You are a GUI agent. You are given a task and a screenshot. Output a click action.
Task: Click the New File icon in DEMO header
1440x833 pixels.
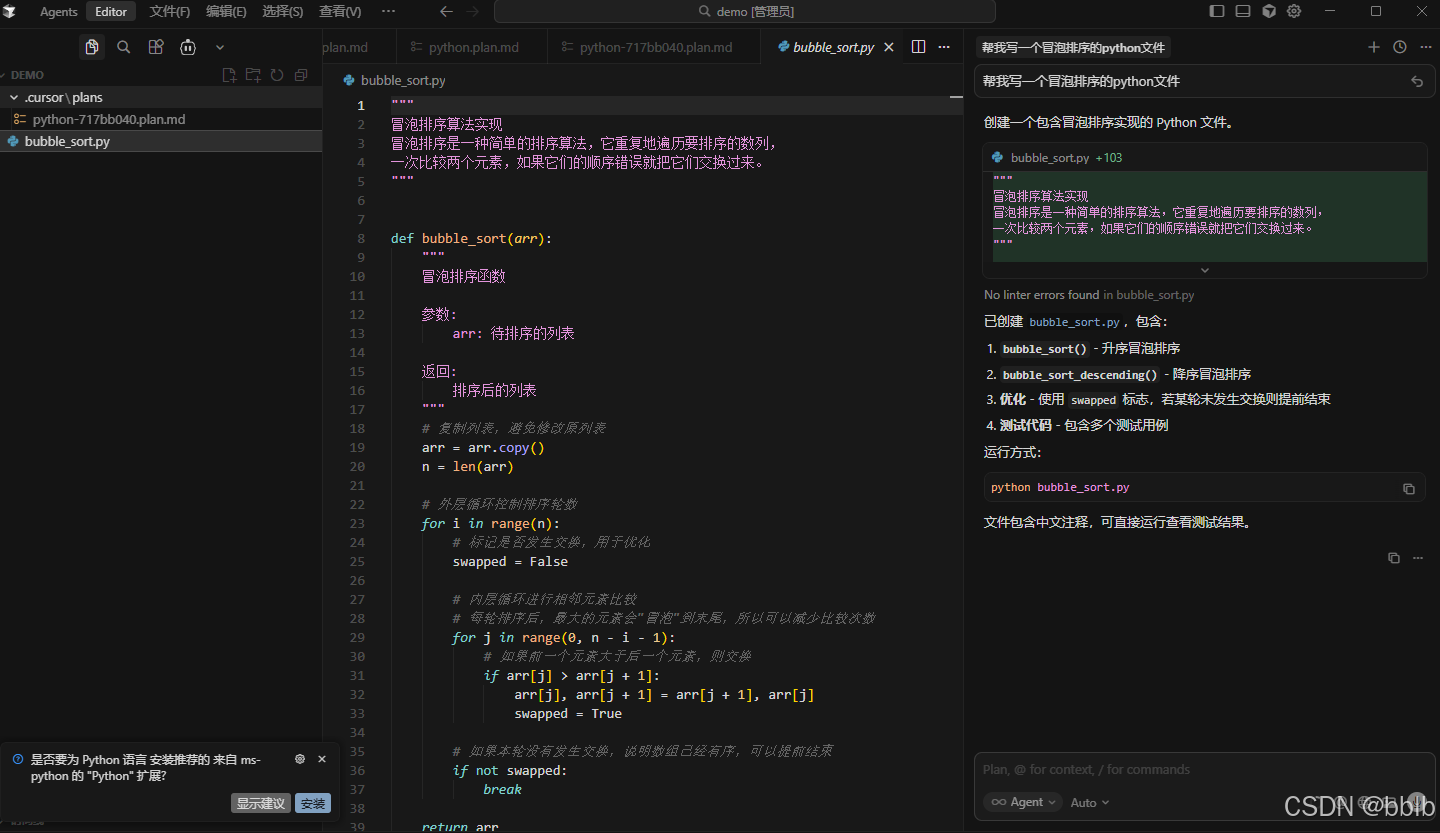tap(229, 75)
